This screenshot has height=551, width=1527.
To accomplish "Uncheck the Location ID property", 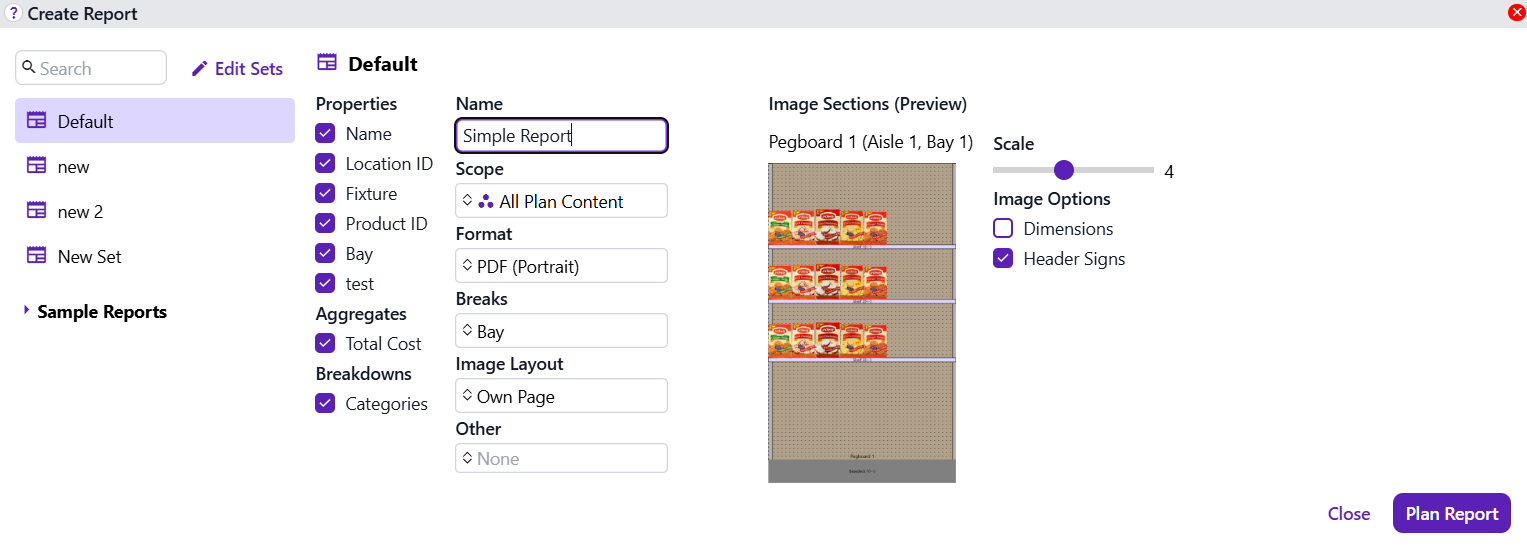I will point(325,164).
